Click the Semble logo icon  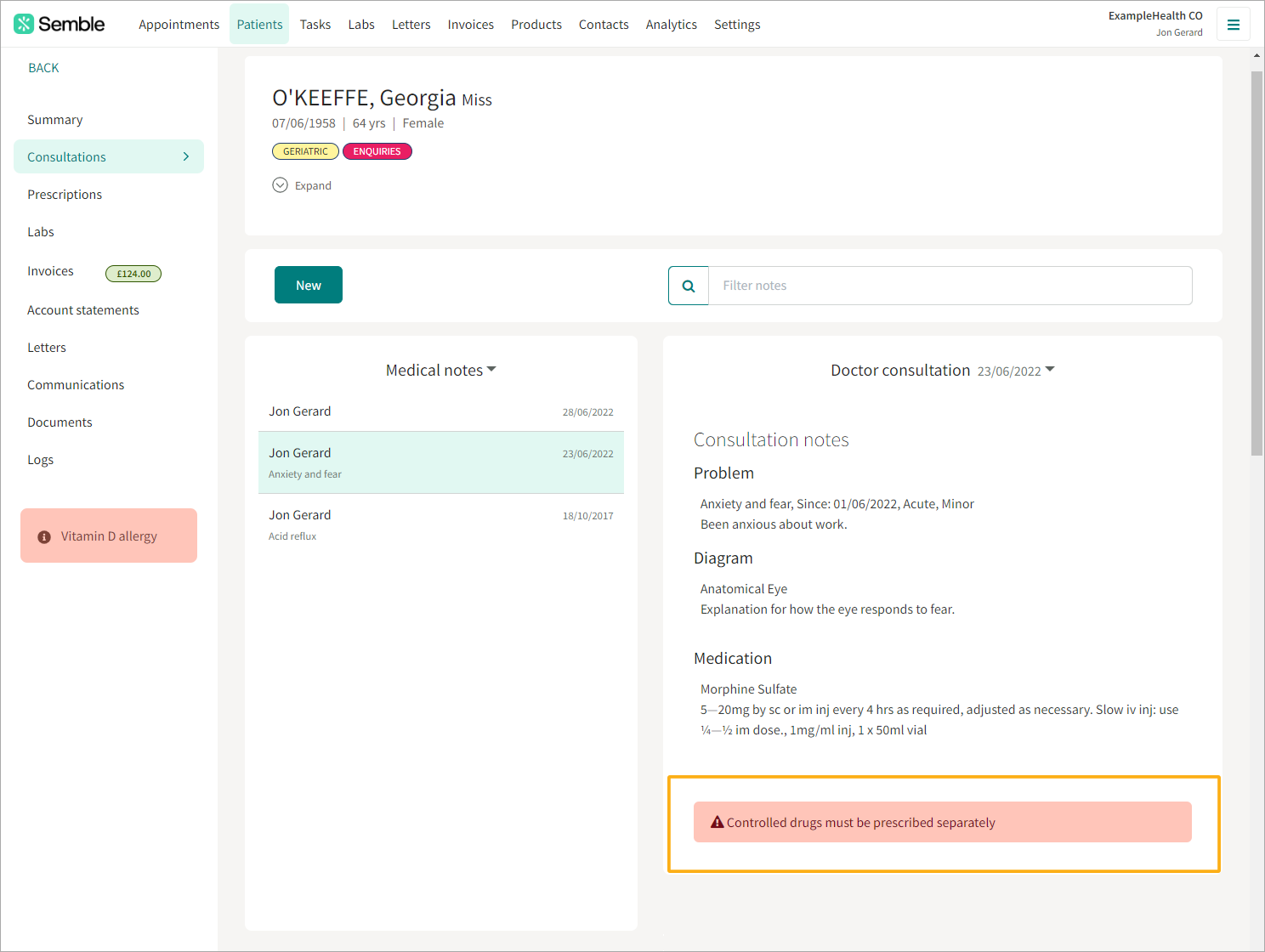(24, 24)
